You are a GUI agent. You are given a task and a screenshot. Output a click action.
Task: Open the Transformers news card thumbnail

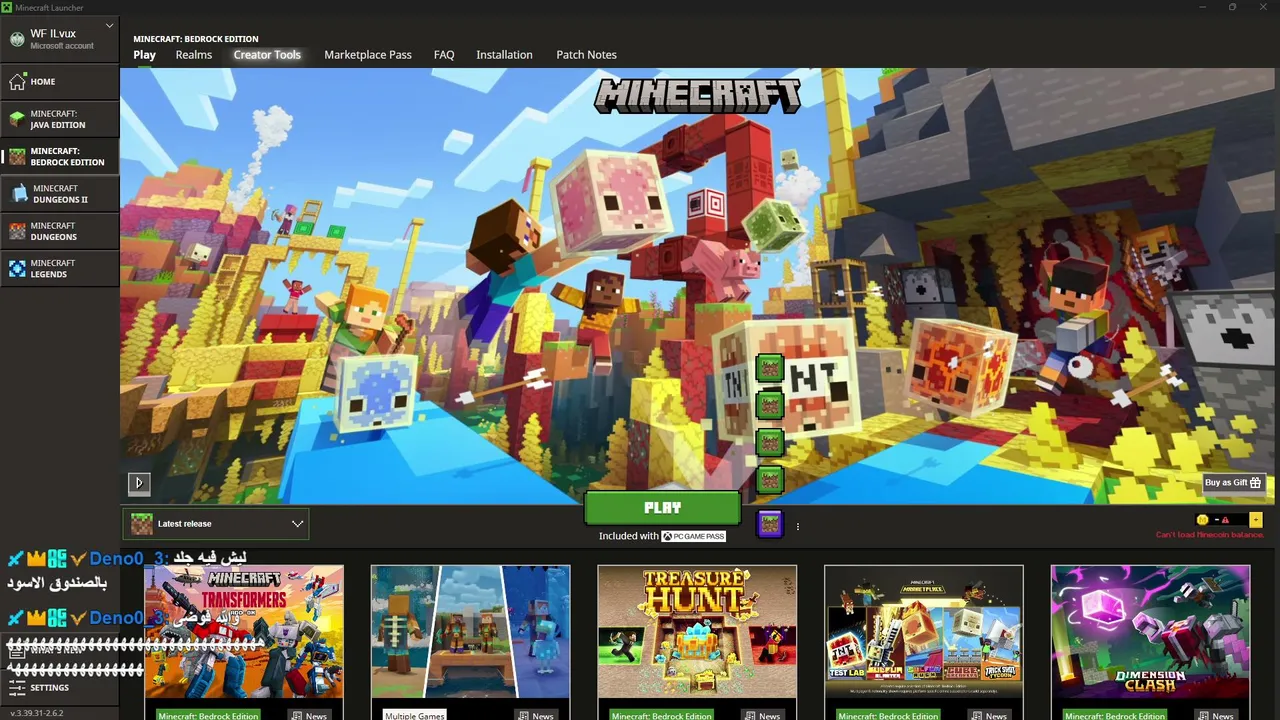(x=244, y=631)
